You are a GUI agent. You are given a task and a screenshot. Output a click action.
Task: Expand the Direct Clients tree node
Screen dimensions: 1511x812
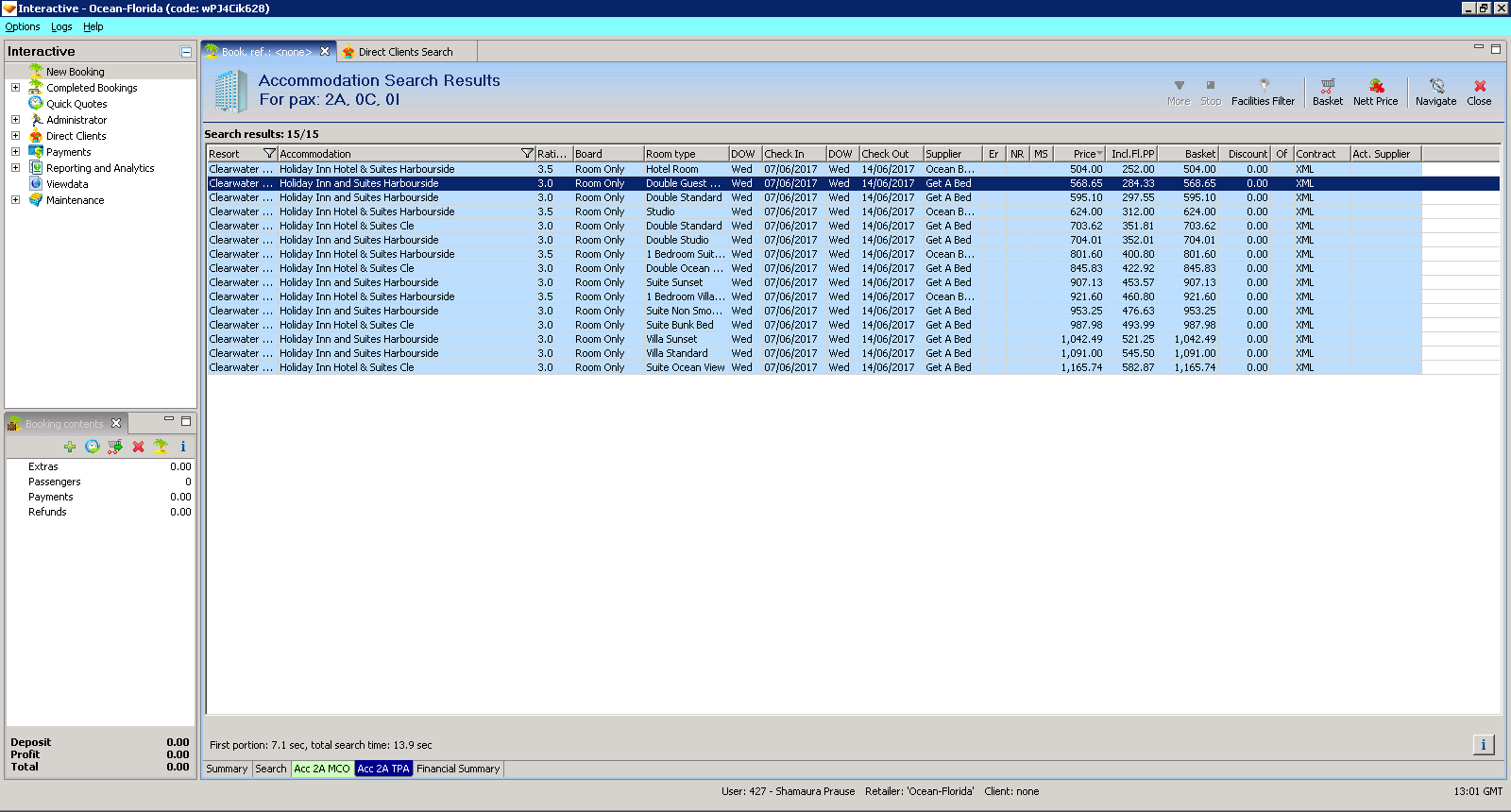[15, 136]
